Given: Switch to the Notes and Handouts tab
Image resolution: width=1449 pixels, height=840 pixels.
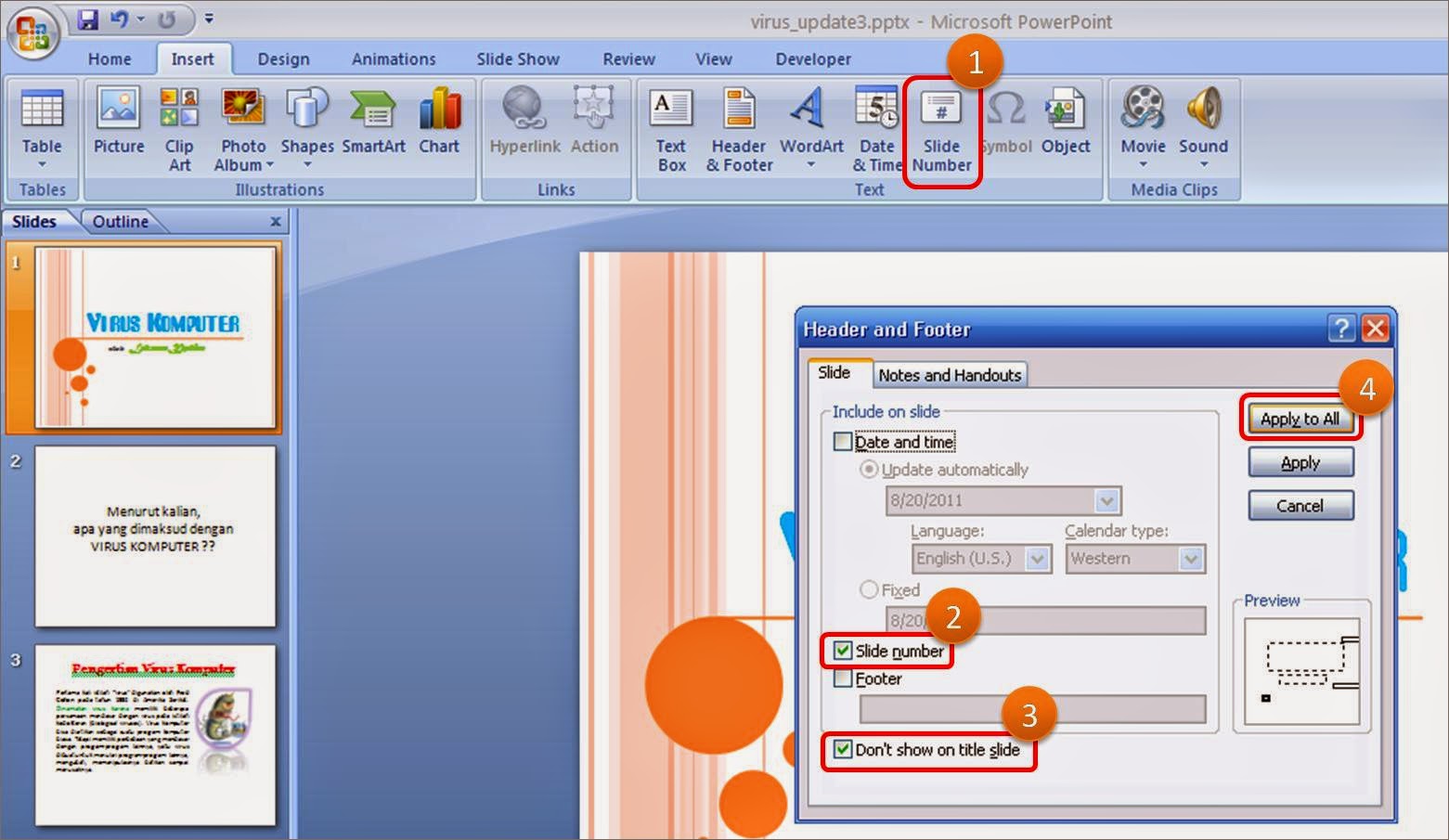Looking at the screenshot, I should pos(949,374).
